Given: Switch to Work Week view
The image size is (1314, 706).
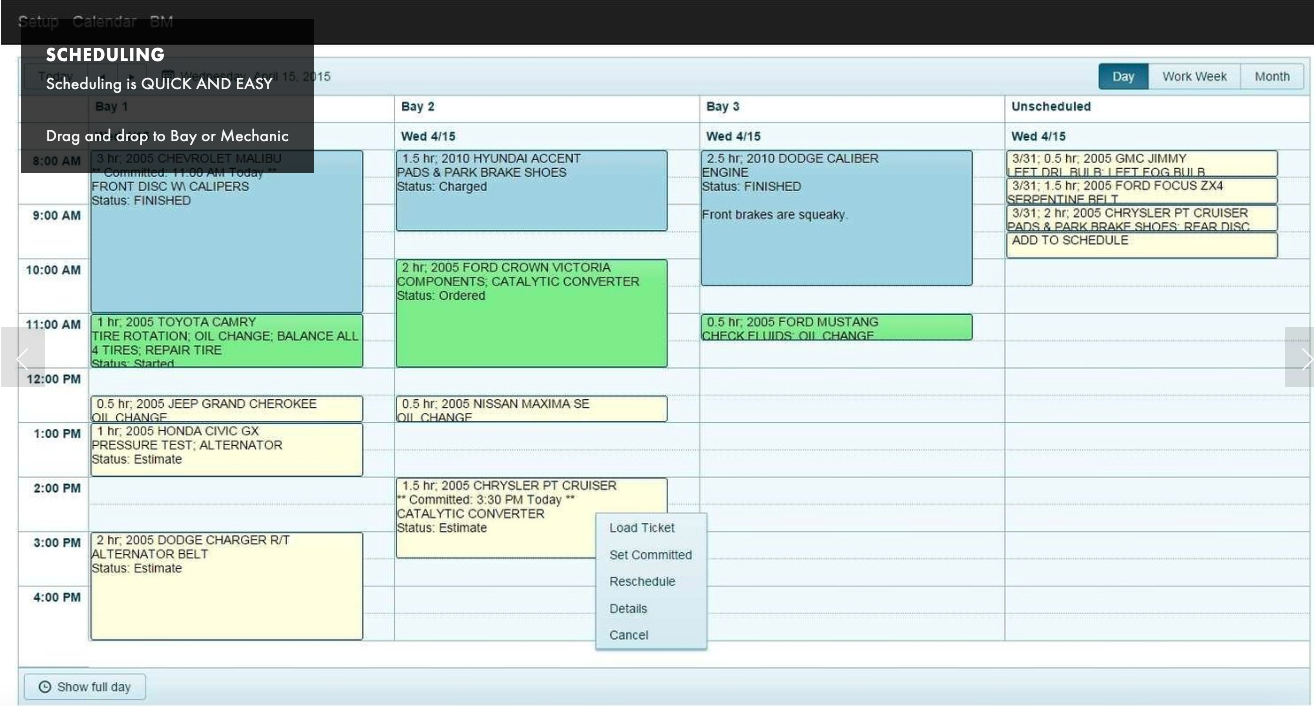Looking at the screenshot, I should 1194,77.
